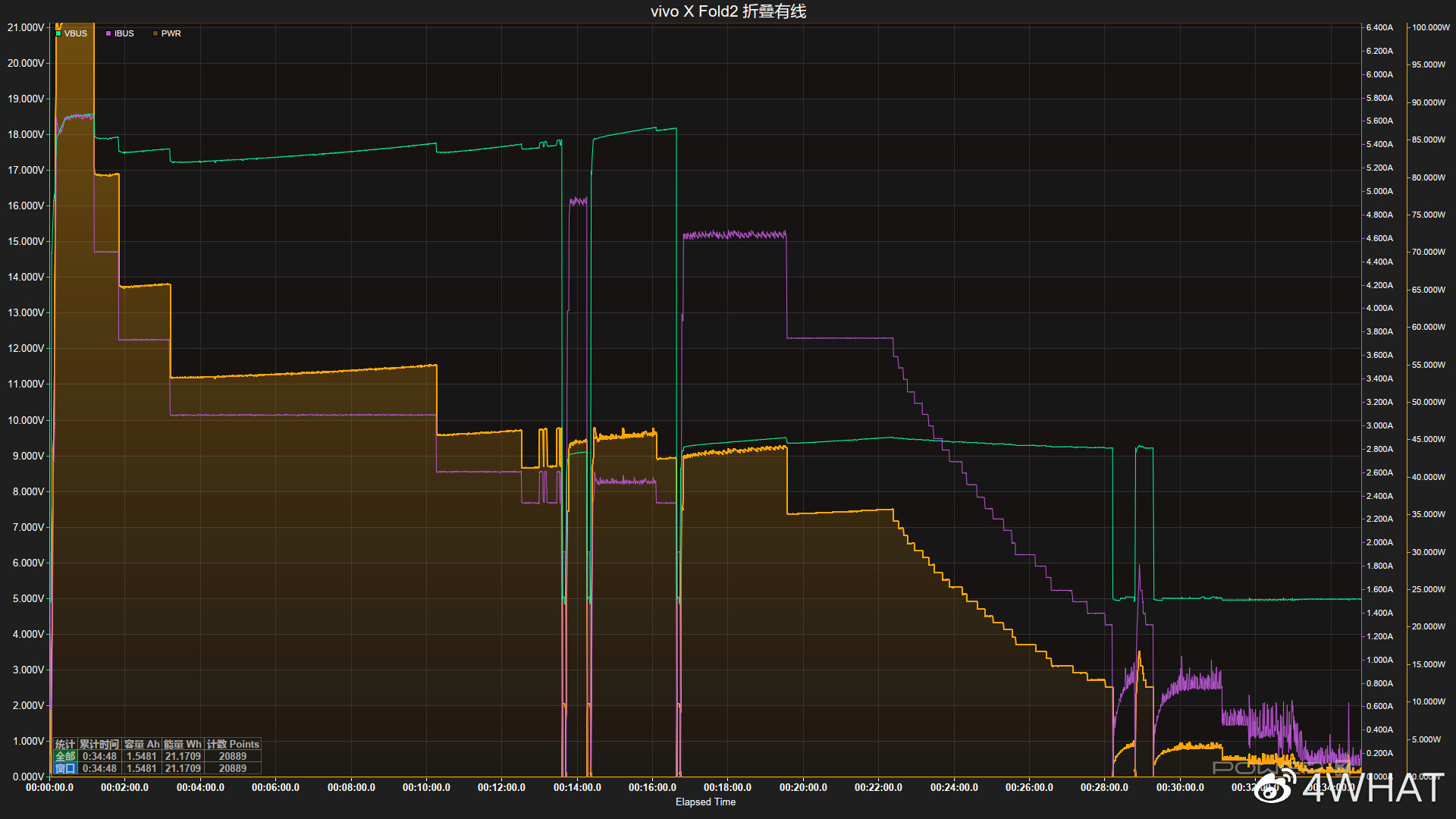The image size is (1456, 819).
Task: Click the Elapsed Time axis label
Action: [705, 802]
